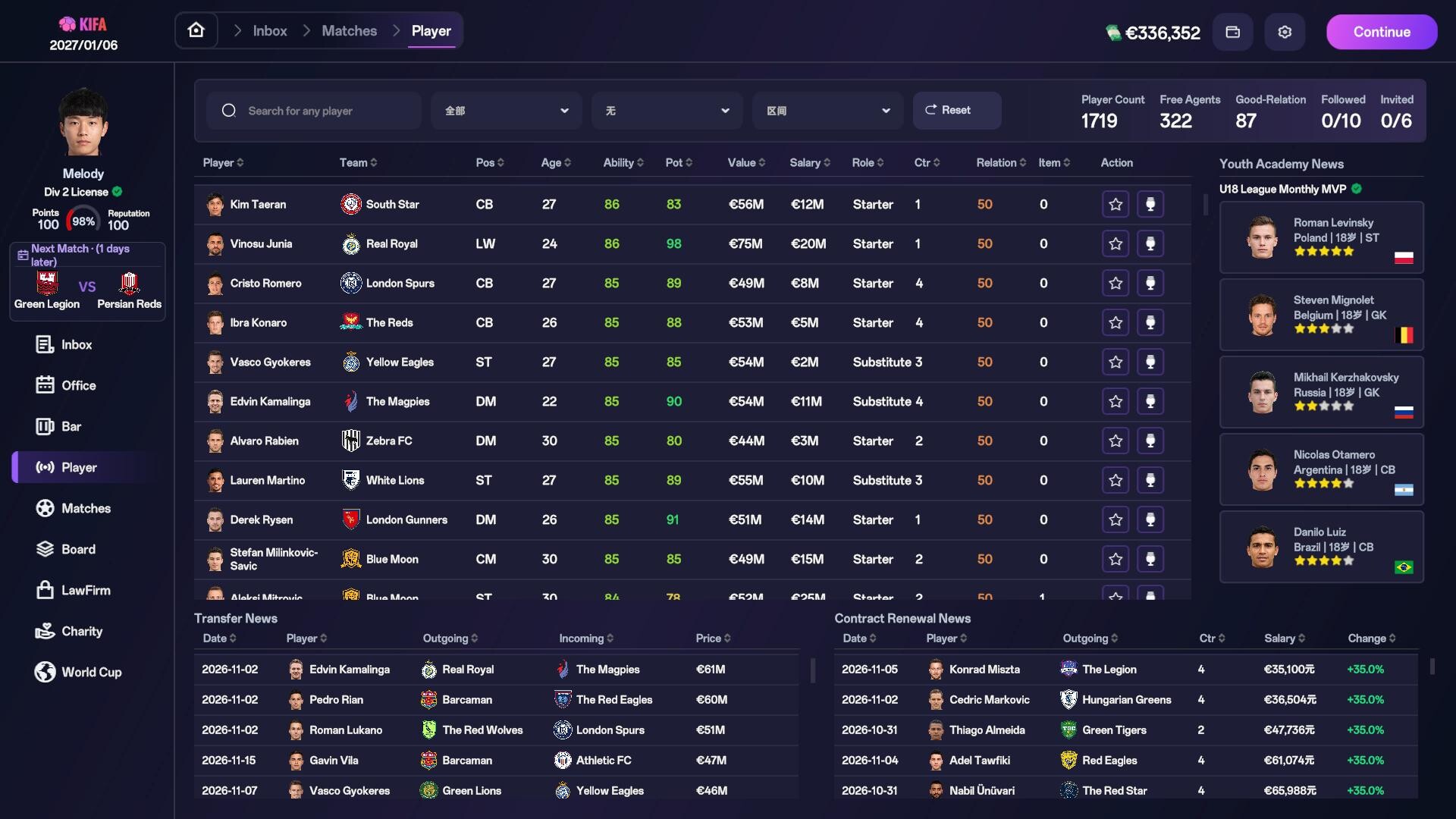Sort player table by Ability
The image size is (1456, 819).
[623, 162]
